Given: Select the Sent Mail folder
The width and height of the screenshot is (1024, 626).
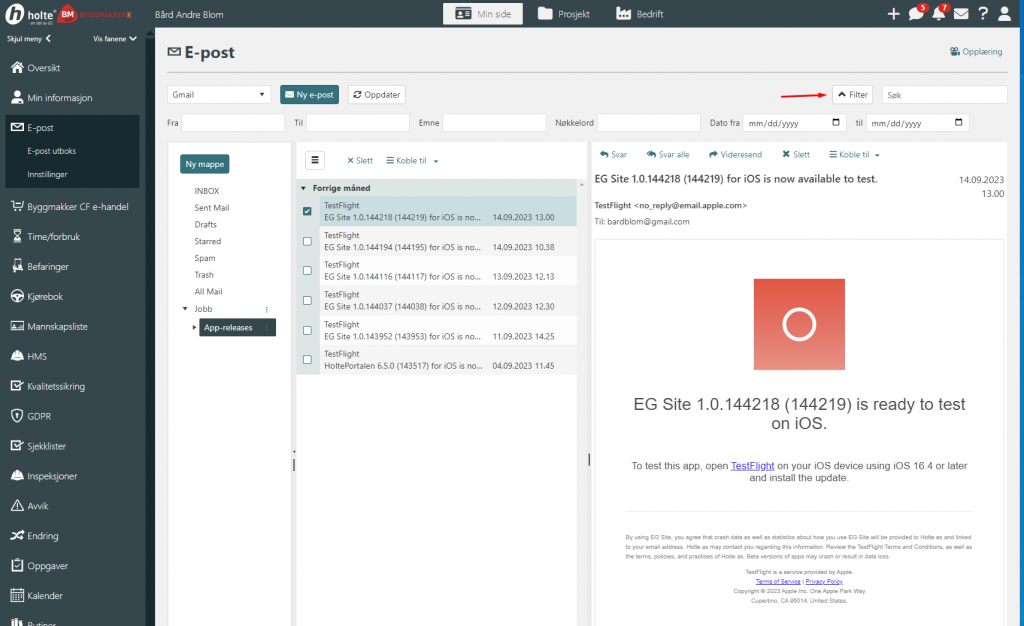Looking at the screenshot, I should coord(211,208).
